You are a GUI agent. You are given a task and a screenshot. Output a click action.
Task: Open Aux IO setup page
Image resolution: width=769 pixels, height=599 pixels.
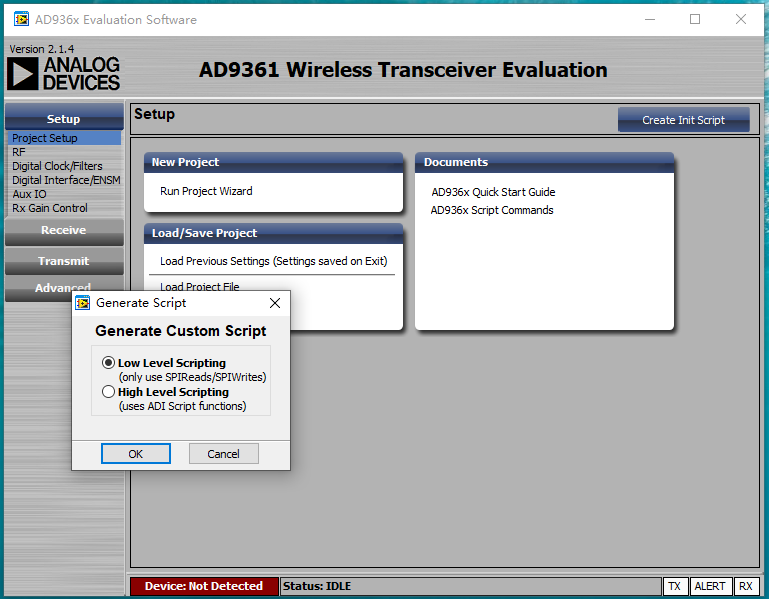coord(29,194)
